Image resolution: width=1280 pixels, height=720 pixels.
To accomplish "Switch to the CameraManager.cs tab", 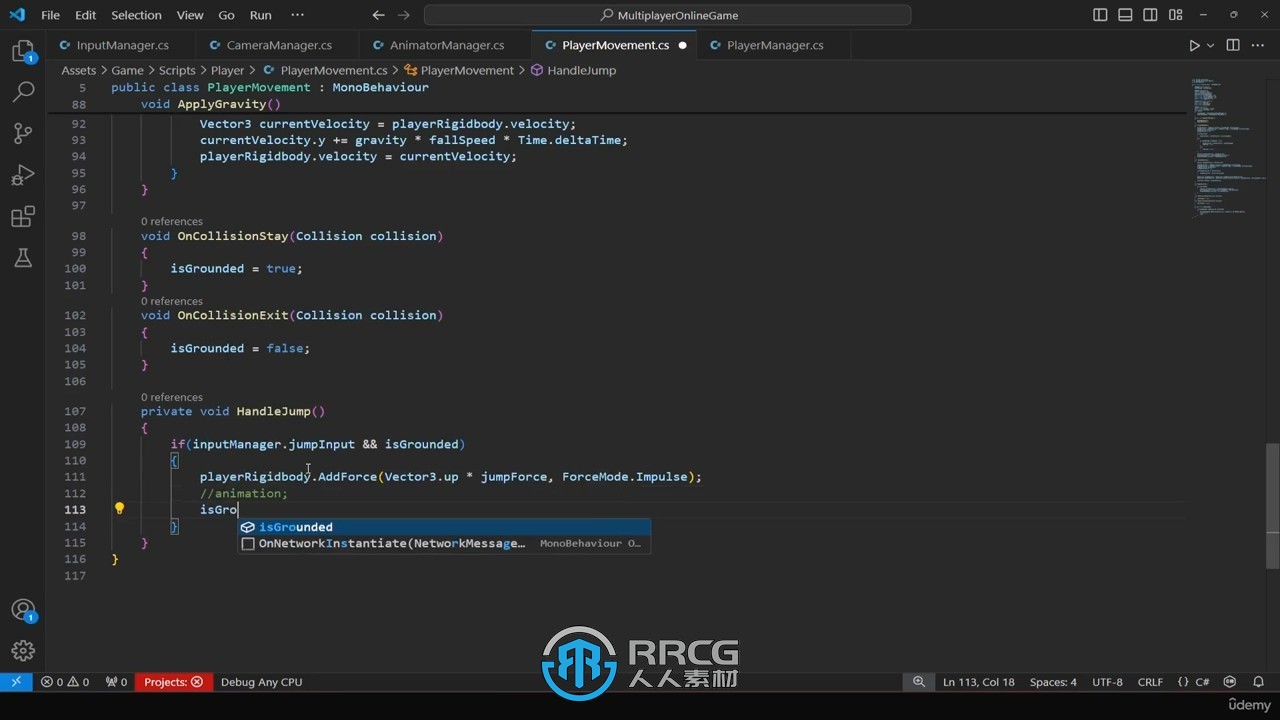I will (279, 45).
